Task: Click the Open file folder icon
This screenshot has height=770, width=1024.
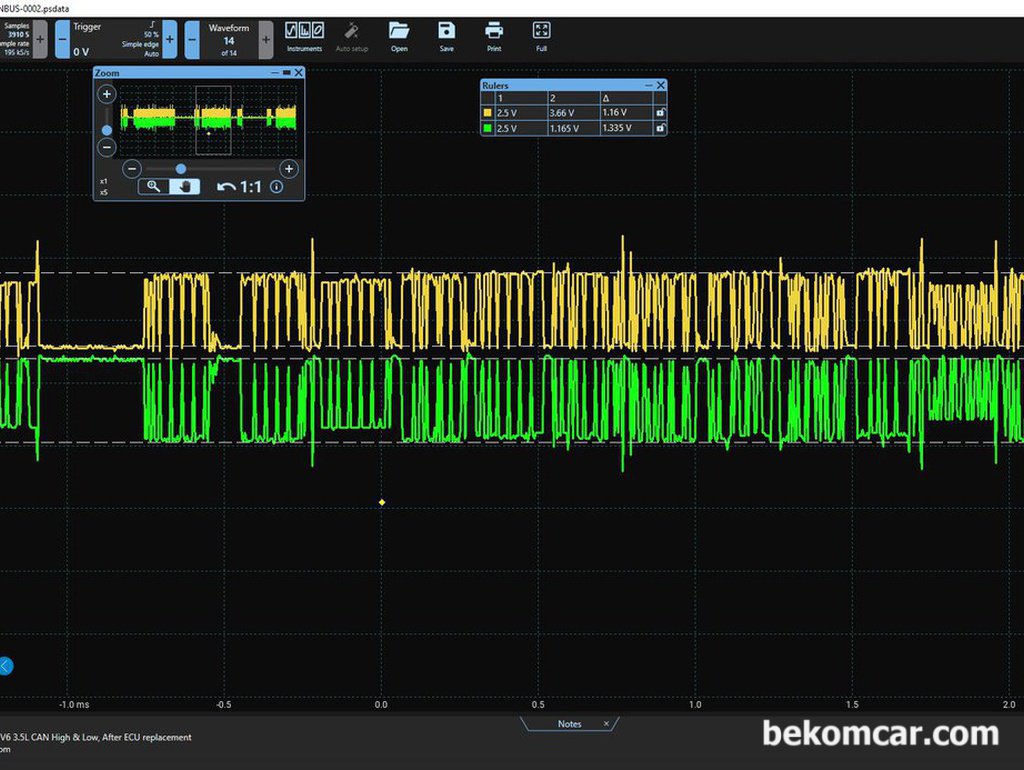Action: (399, 37)
